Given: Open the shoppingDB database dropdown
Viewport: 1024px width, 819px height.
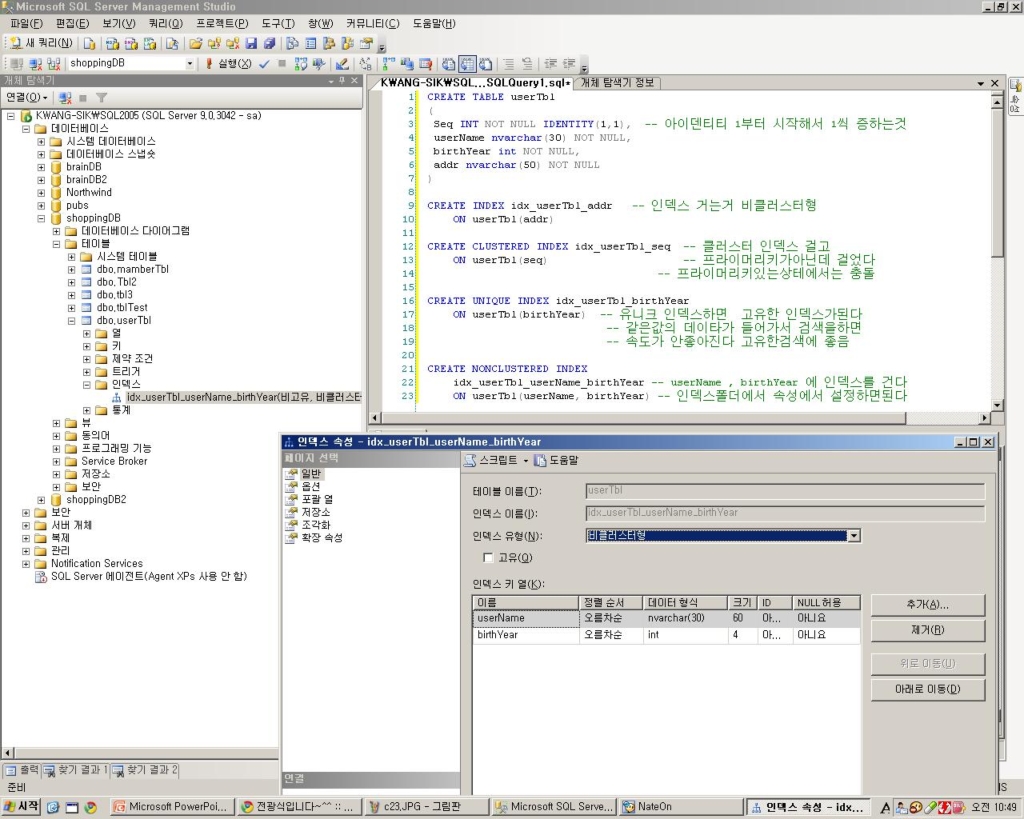Looking at the screenshot, I should 189,63.
